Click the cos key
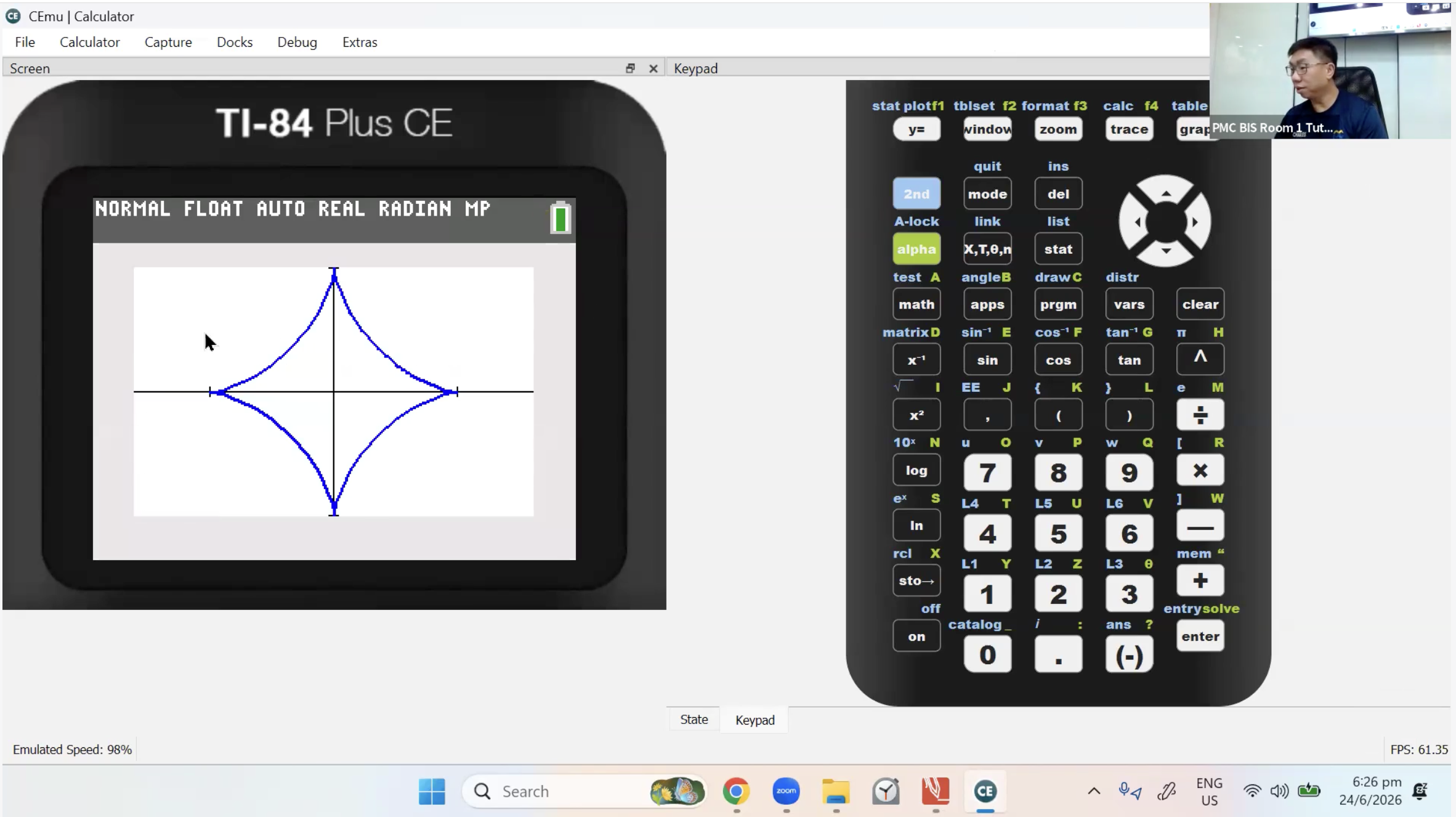 pyautogui.click(x=1058, y=360)
